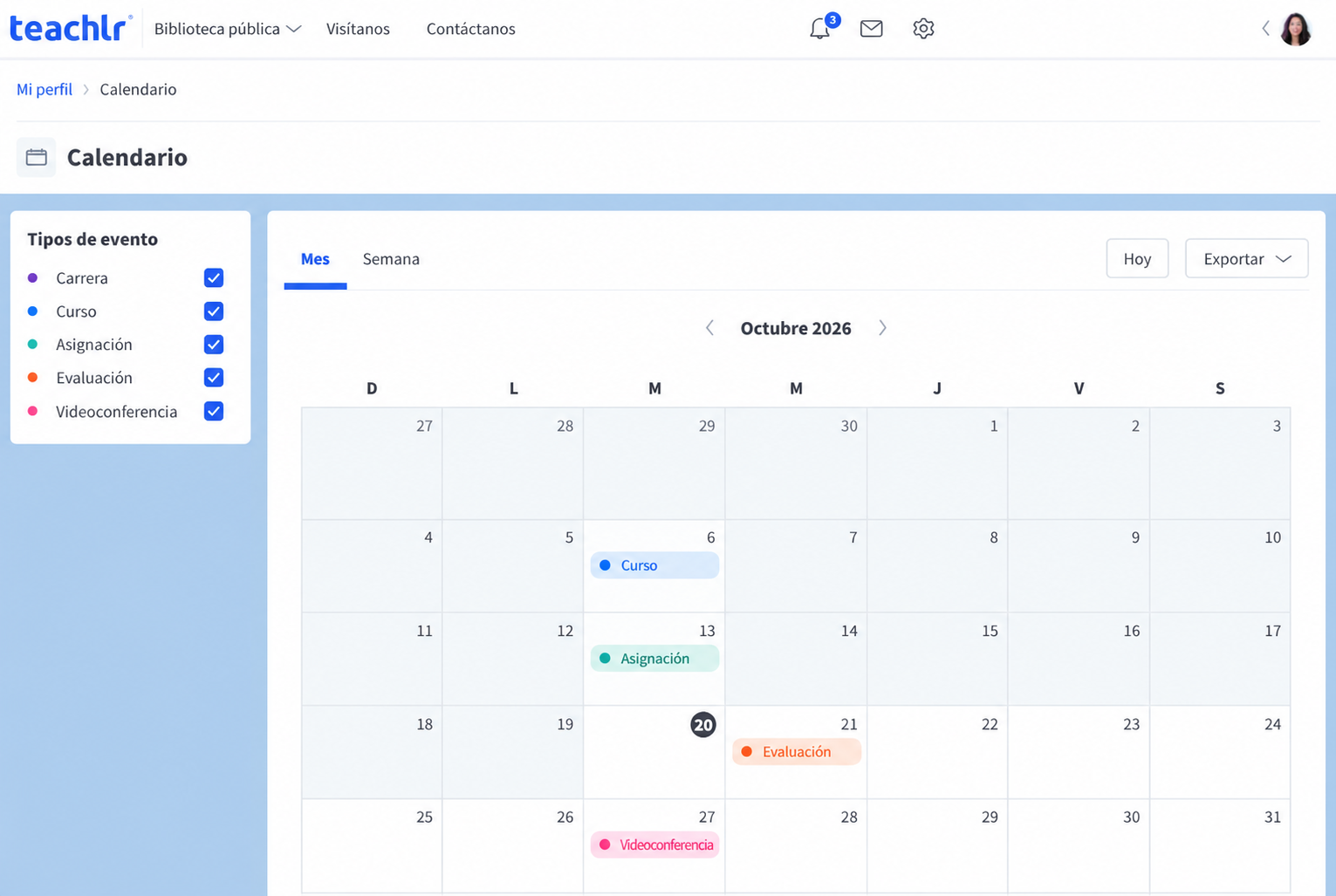Toggle the Asignación checkbox
The height and width of the screenshot is (896, 1336).
tap(214, 345)
